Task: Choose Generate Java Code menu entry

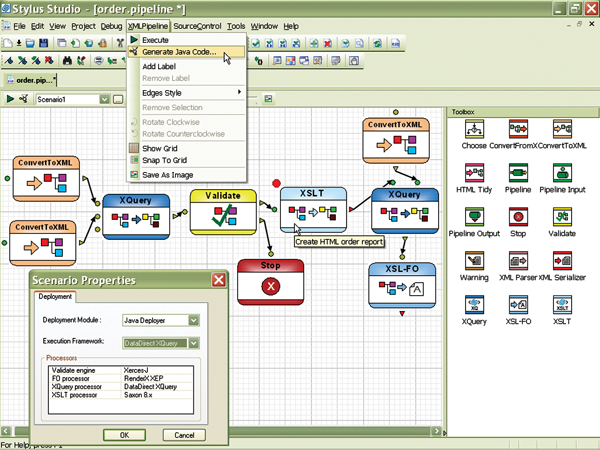Action: pyautogui.click(x=178, y=52)
